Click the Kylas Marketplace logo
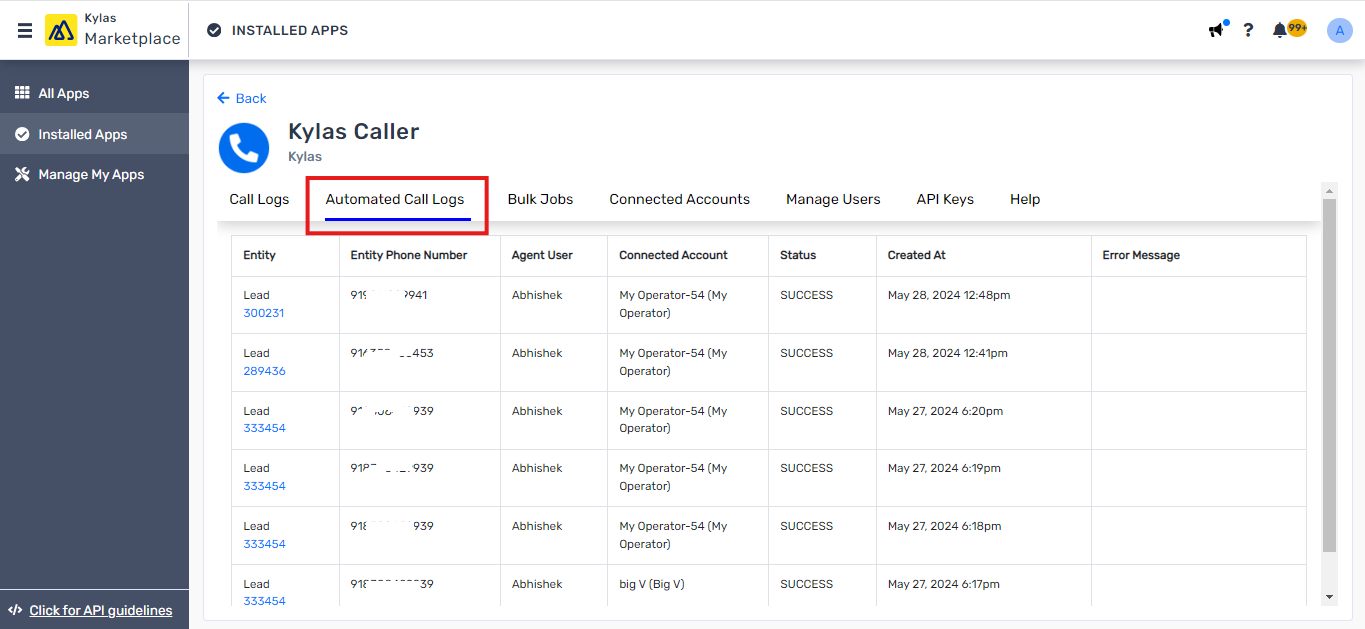 tap(113, 30)
